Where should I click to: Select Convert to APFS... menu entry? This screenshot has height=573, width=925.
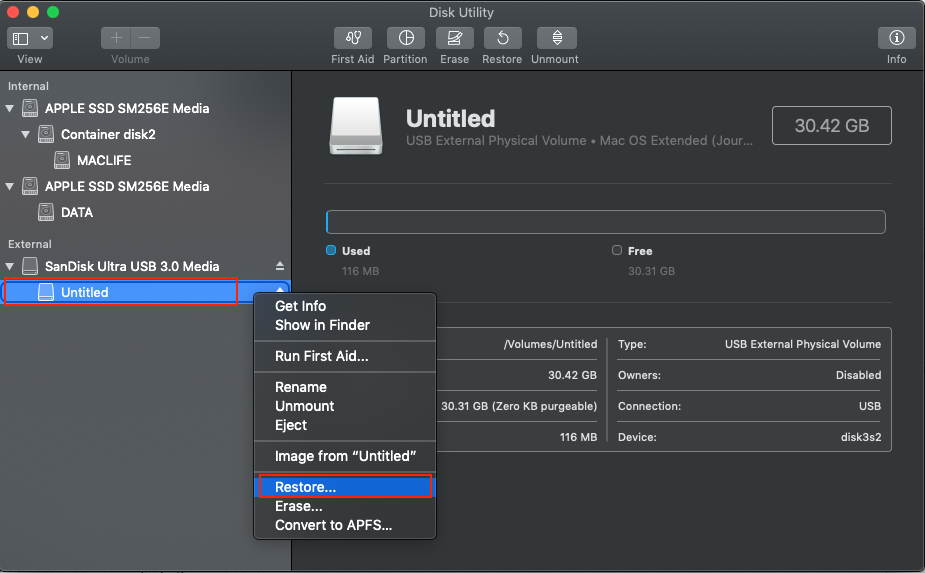[x=333, y=525]
